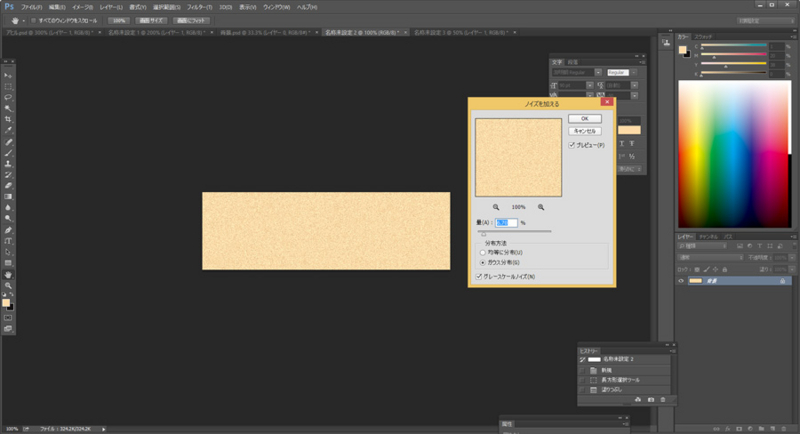
Task: Click foreground color swatch in toolbox
Action: tap(6, 303)
